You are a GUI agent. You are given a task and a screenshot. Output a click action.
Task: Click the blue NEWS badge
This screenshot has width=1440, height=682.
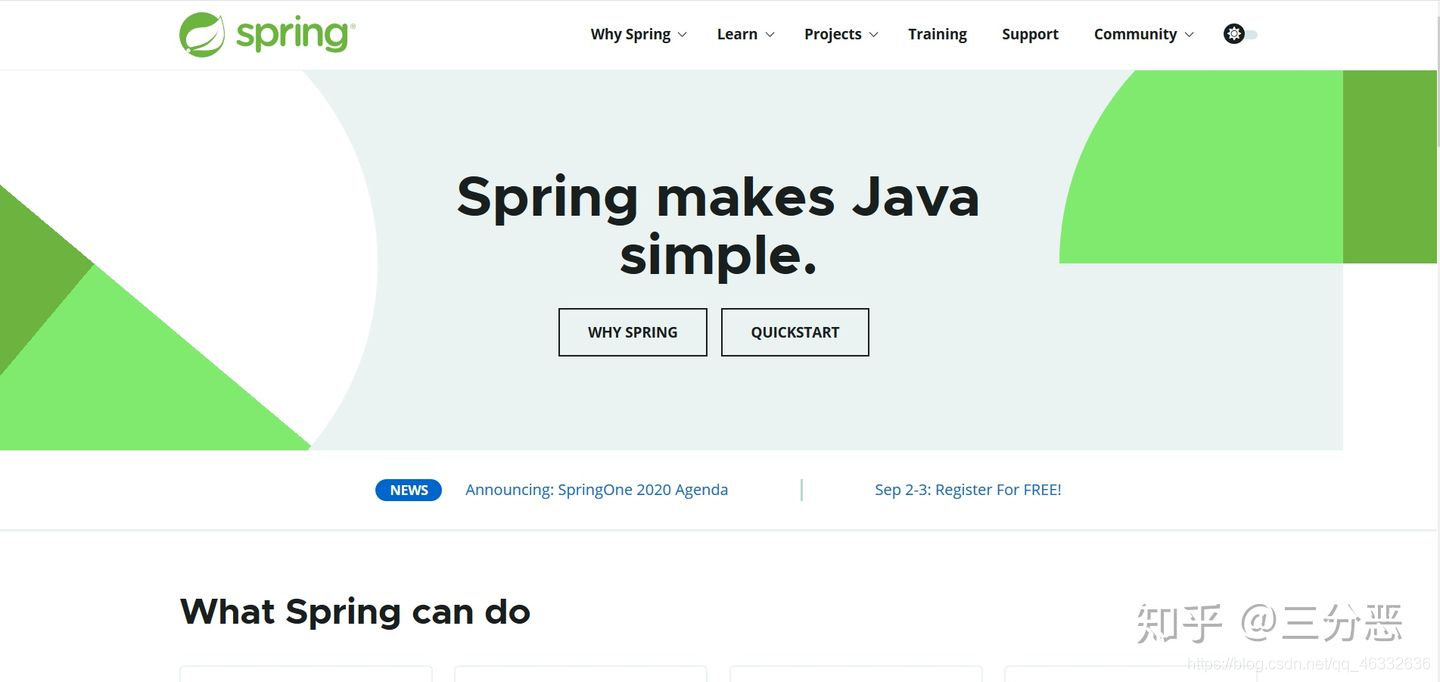(x=409, y=490)
